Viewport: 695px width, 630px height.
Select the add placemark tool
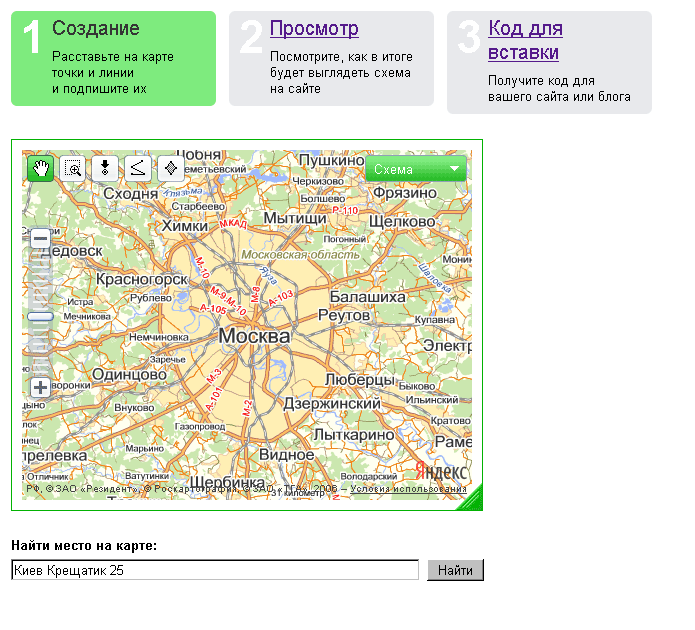click(x=105, y=168)
